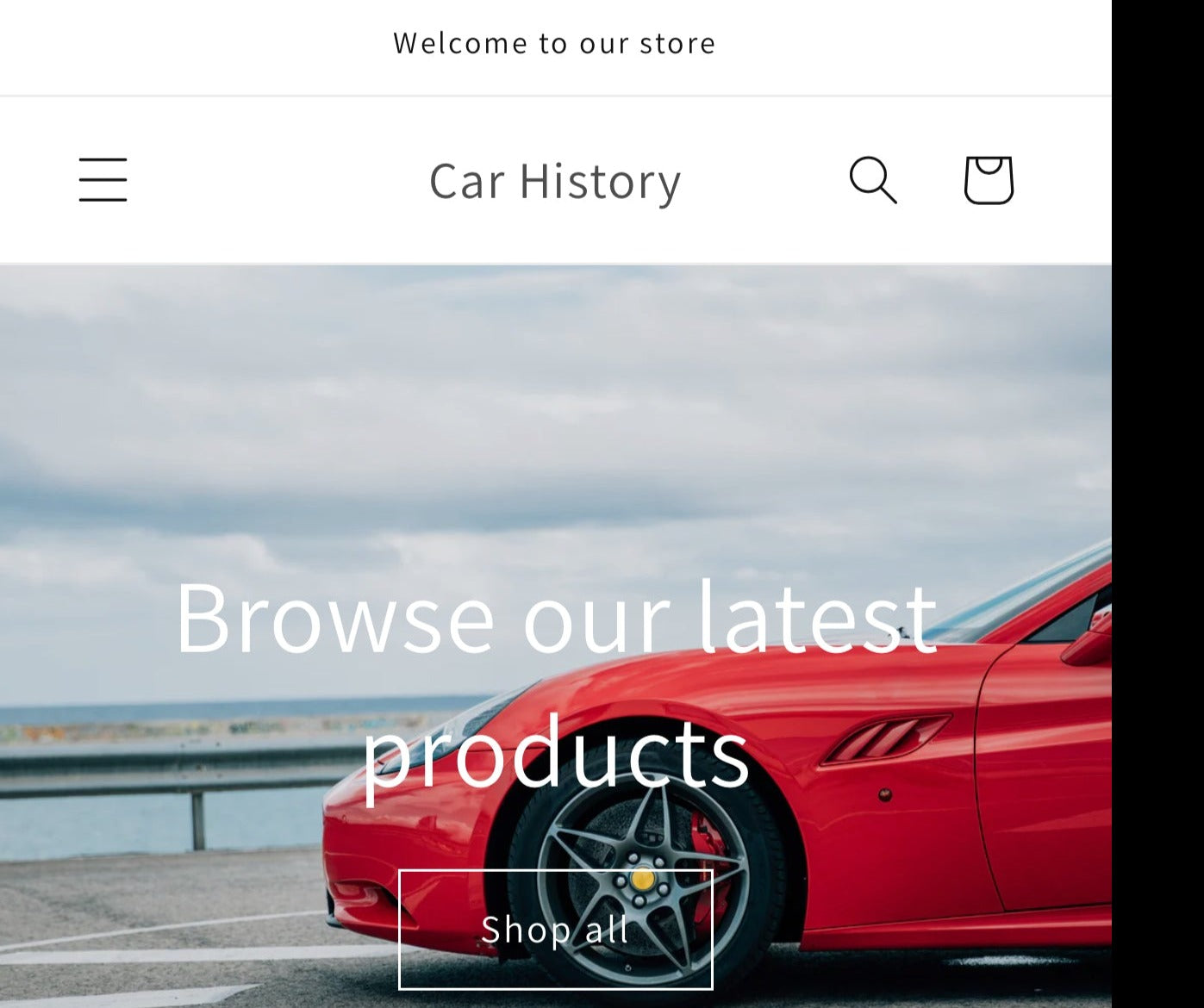Open the search magnifier icon
1204x1008 pixels.
click(x=873, y=179)
